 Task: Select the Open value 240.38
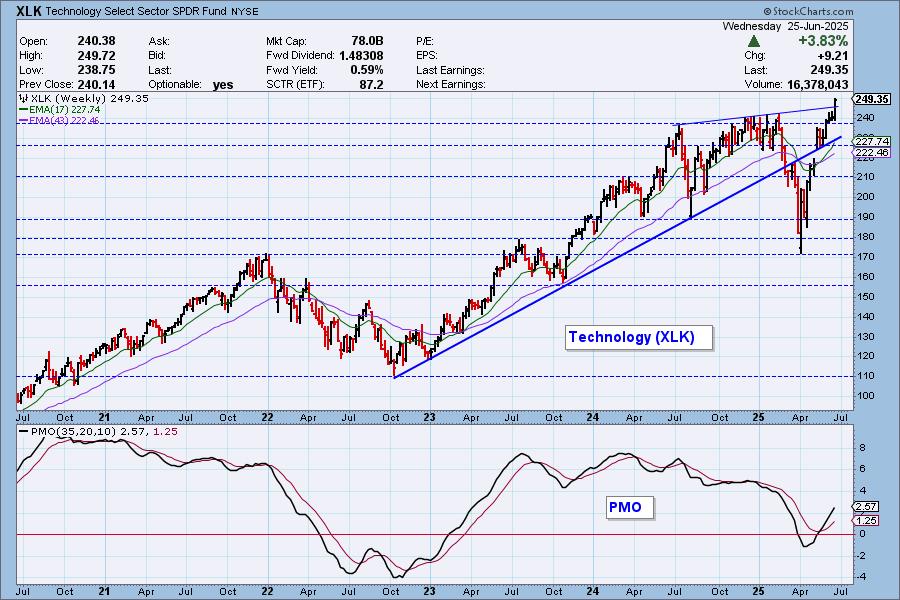(x=96, y=41)
